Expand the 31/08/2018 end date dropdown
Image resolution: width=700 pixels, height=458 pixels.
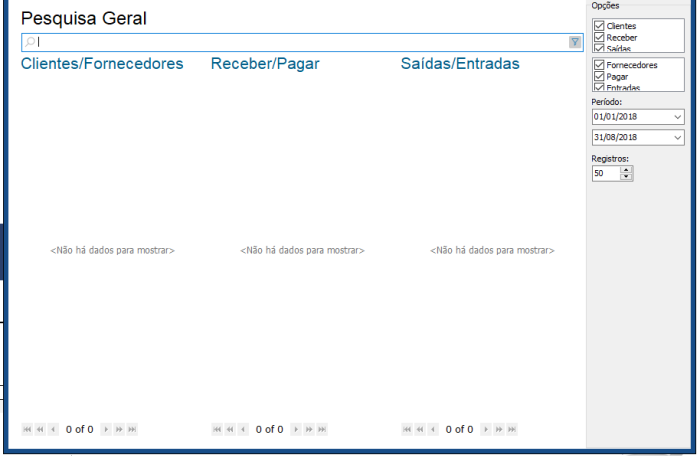678,137
